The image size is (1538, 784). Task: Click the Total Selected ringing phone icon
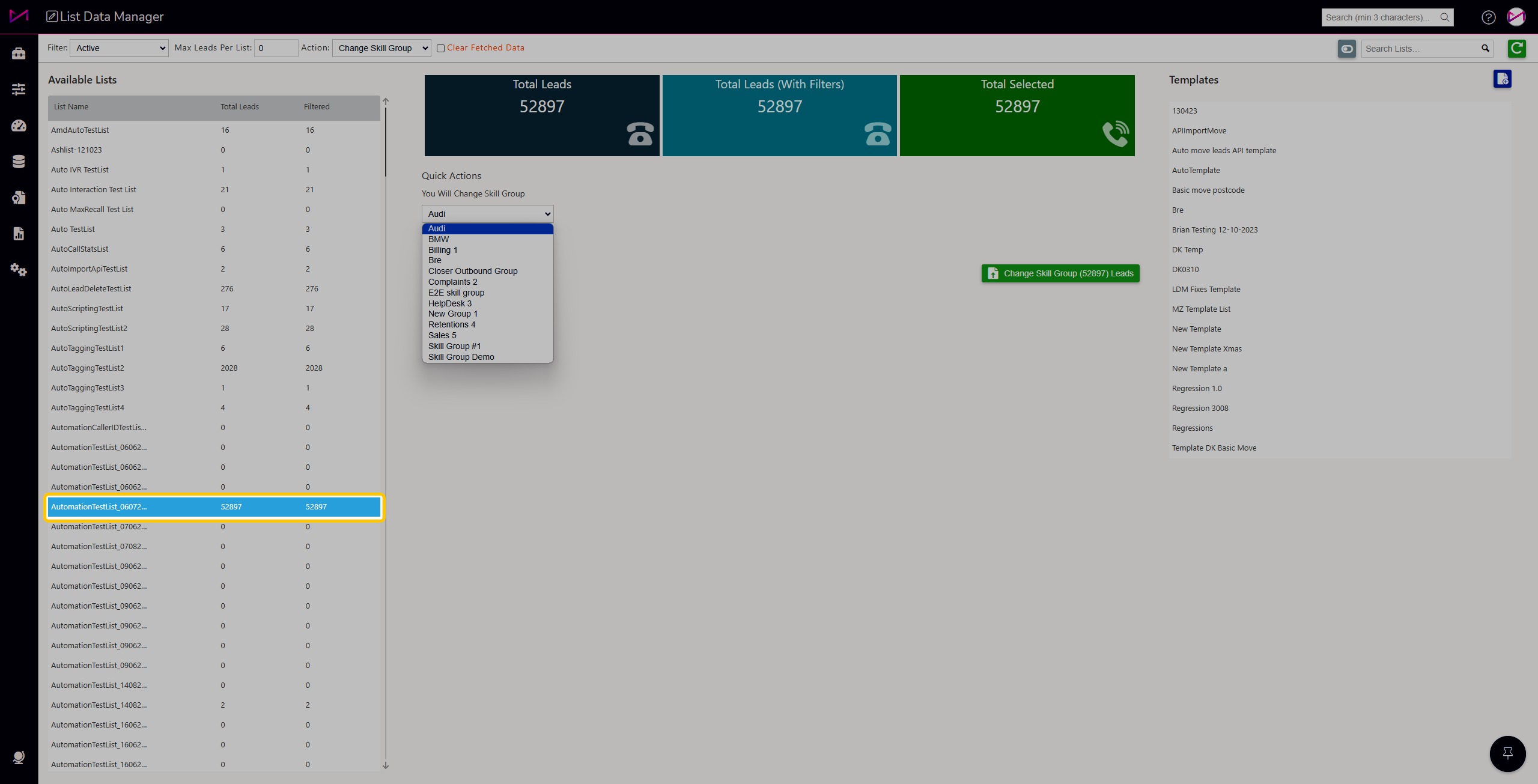coord(1116,134)
